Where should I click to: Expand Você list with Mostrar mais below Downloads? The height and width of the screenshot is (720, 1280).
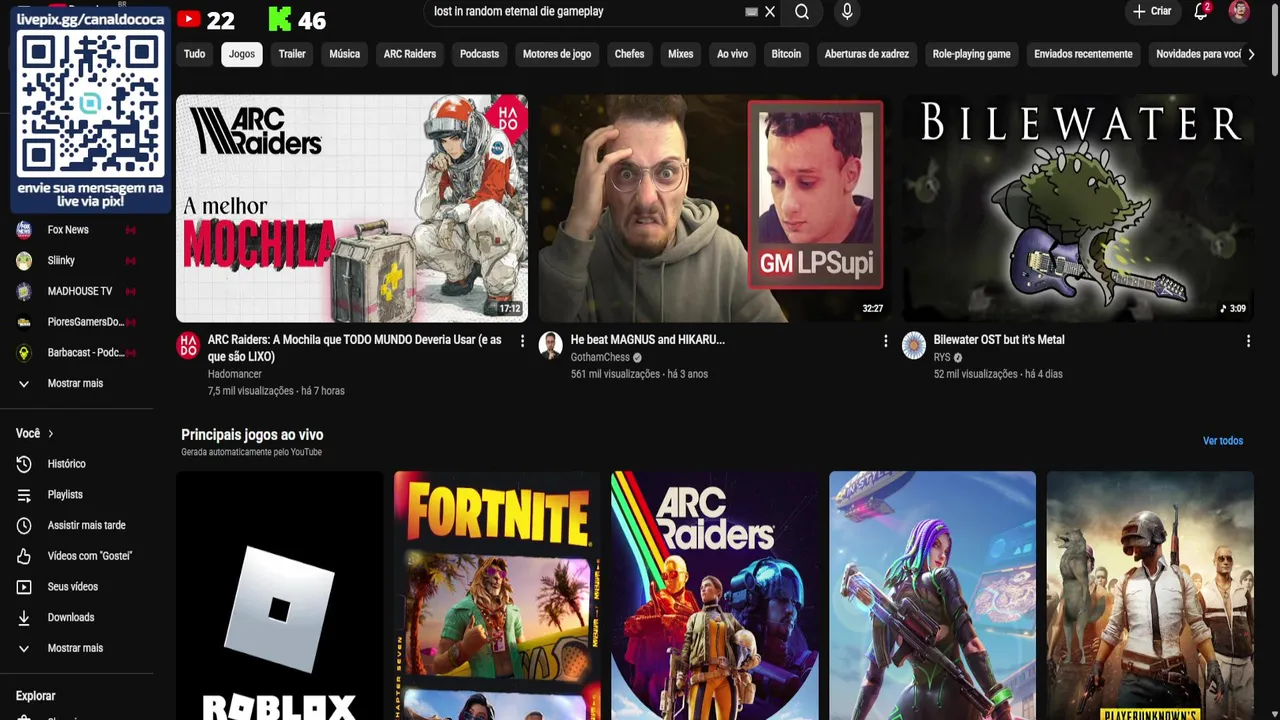click(76, 648)
